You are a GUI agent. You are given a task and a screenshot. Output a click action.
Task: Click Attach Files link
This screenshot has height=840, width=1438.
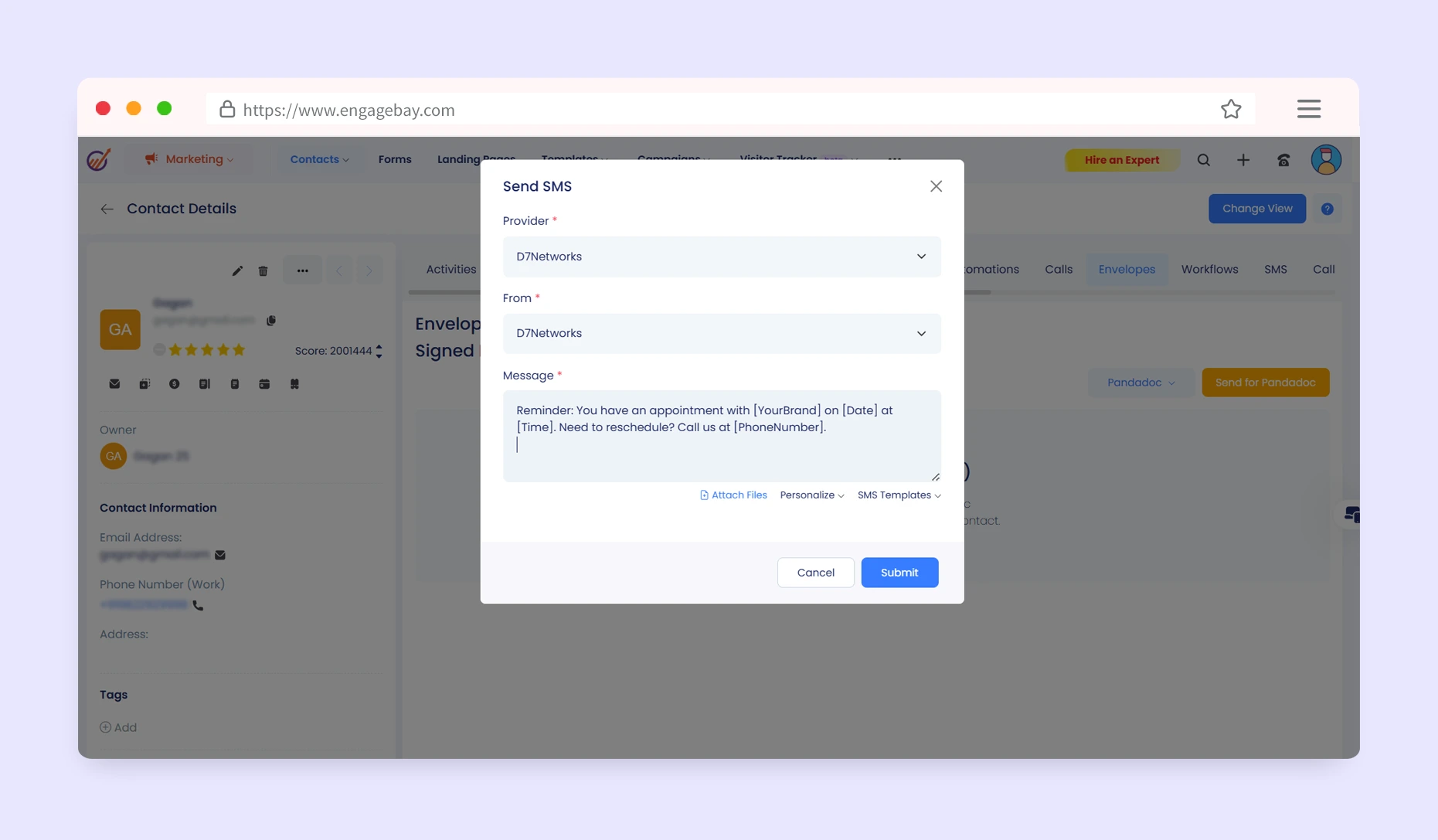tap(733, 495)
